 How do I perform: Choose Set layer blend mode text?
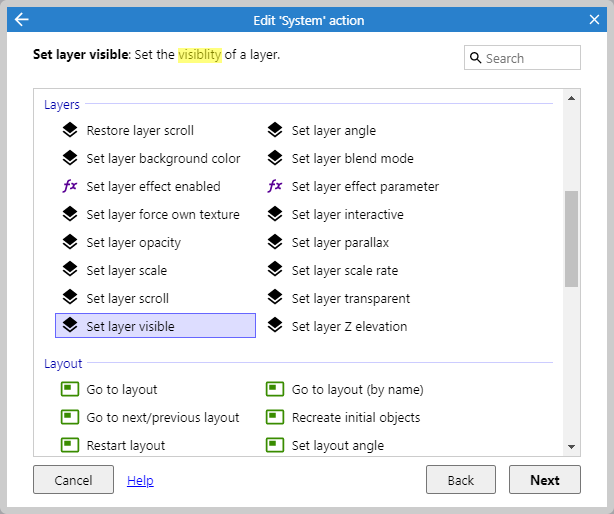(352, 159)
